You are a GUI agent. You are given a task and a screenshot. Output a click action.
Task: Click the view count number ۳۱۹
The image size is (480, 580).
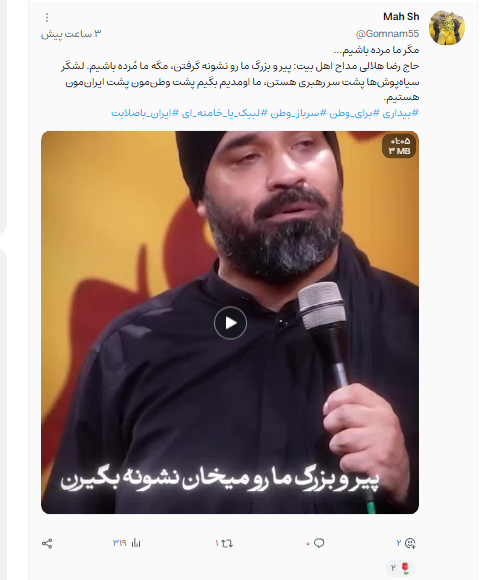119,543
